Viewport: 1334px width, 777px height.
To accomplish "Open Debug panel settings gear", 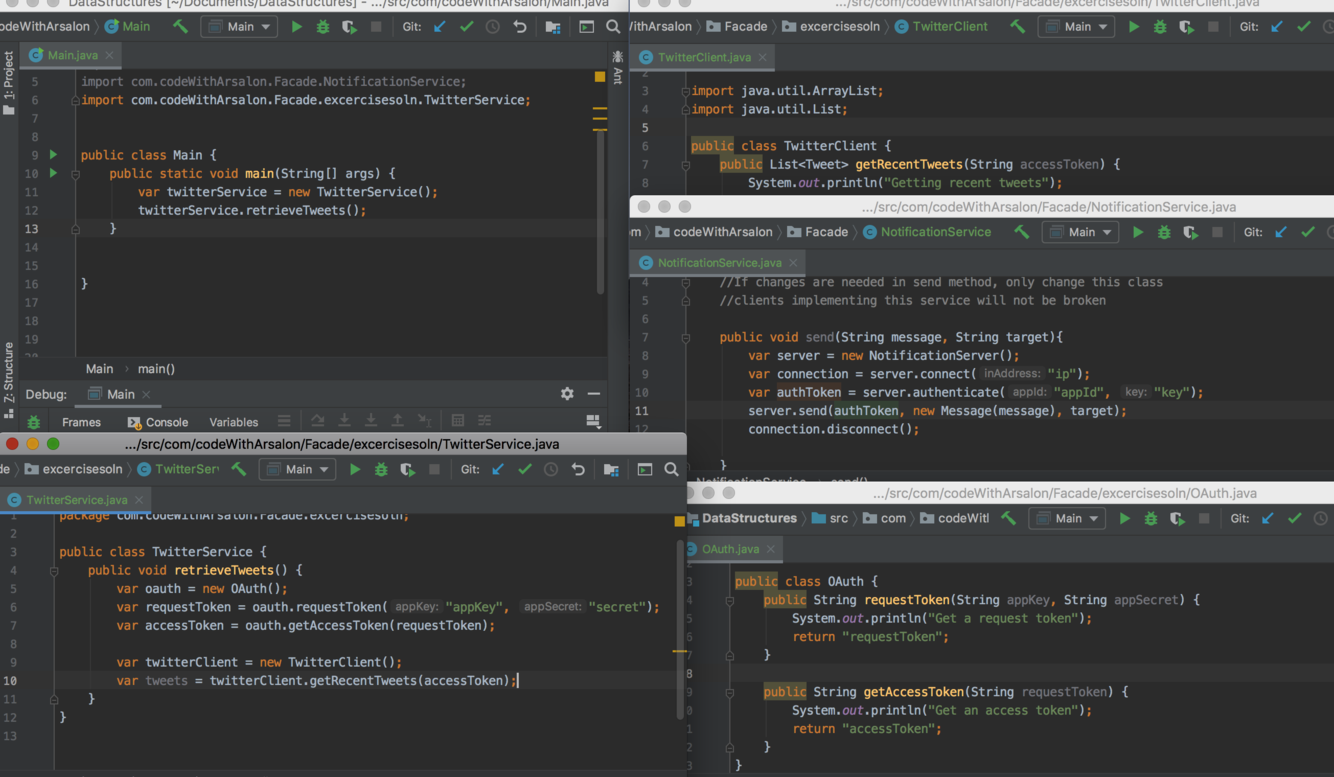I will 567,394.
